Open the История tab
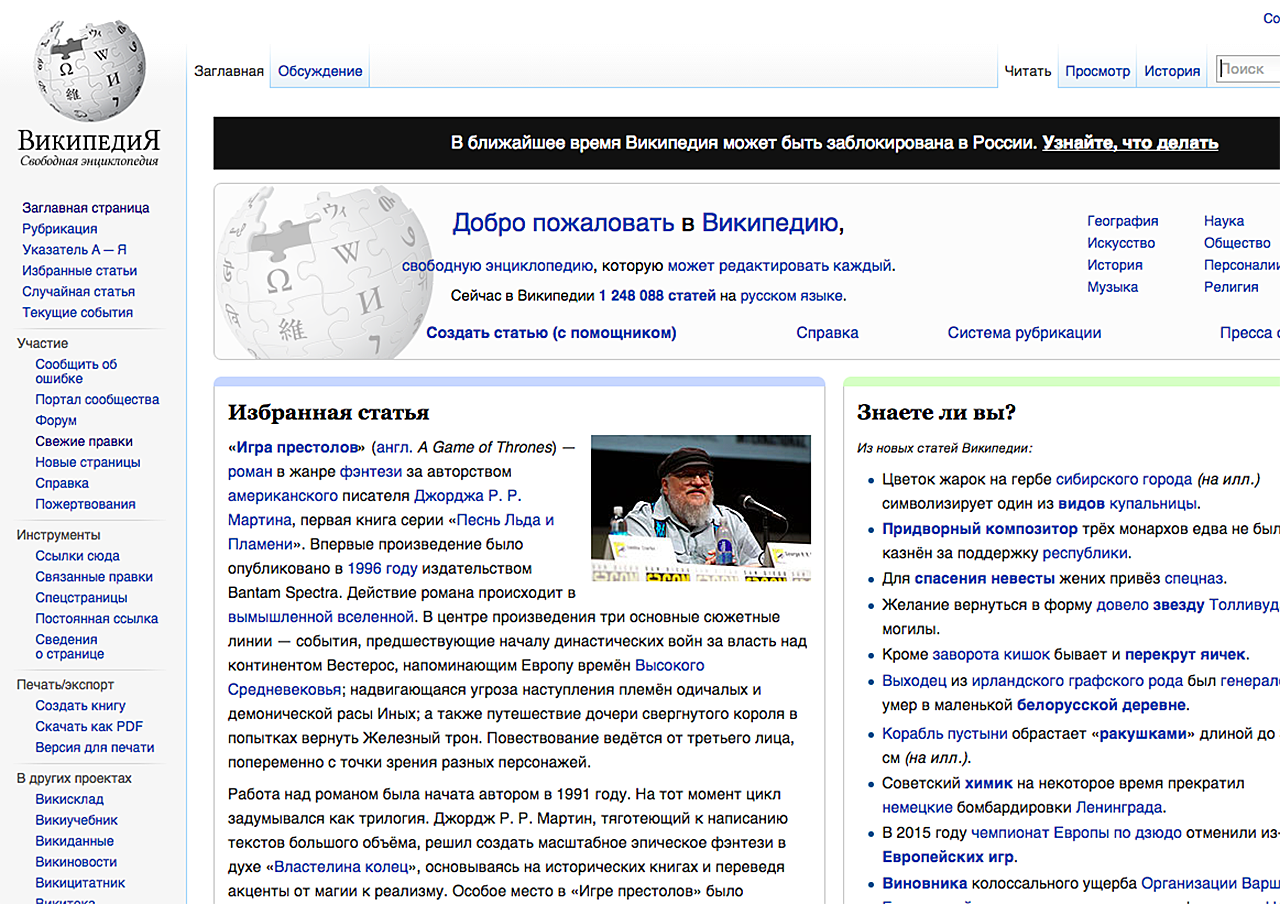This screenshot has height=904, width=1280. pyautogui.click(x=1172, y=71)
